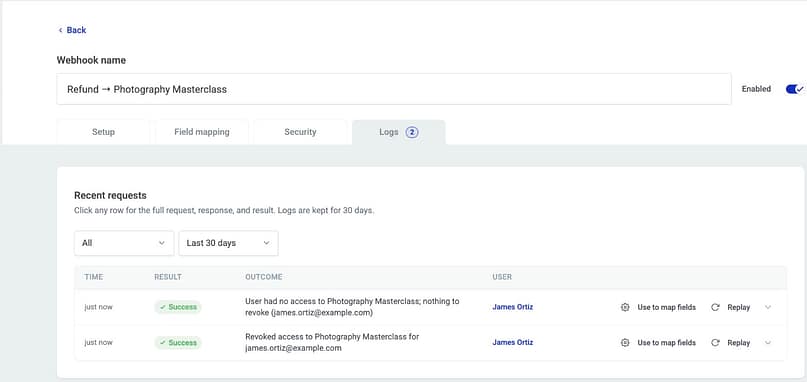
Task: Click 'just now' time in 'Revoked access' row
Action: [98, 343]
